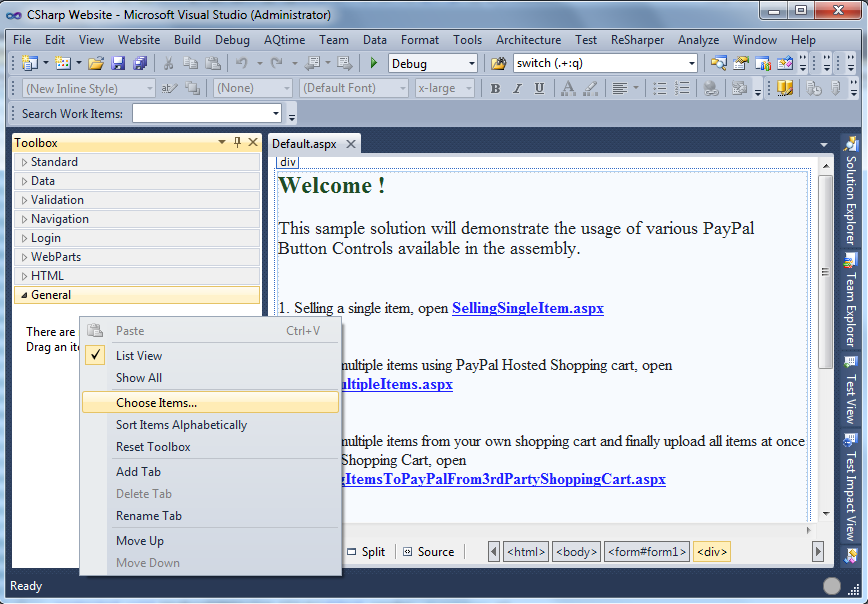Viewport: 868px width, 604px height.
Task: Open the ReSharper menu
Action: (637, 40)
